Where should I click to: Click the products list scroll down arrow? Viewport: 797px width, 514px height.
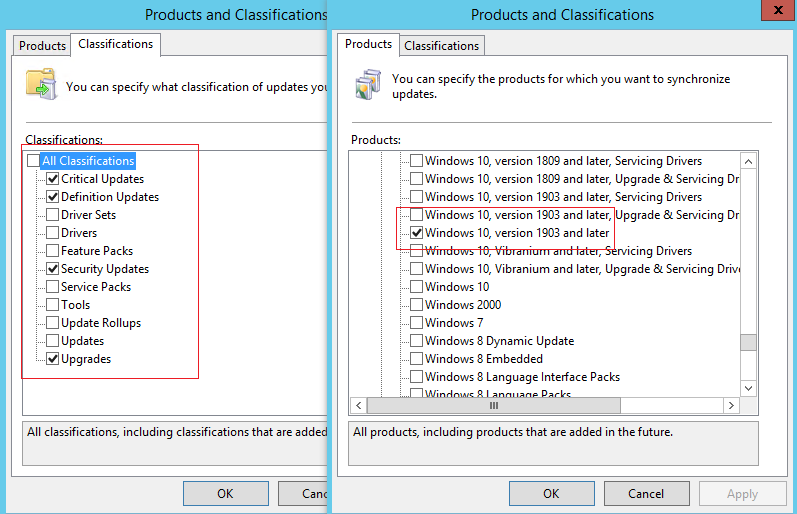(x=748, y=388)
